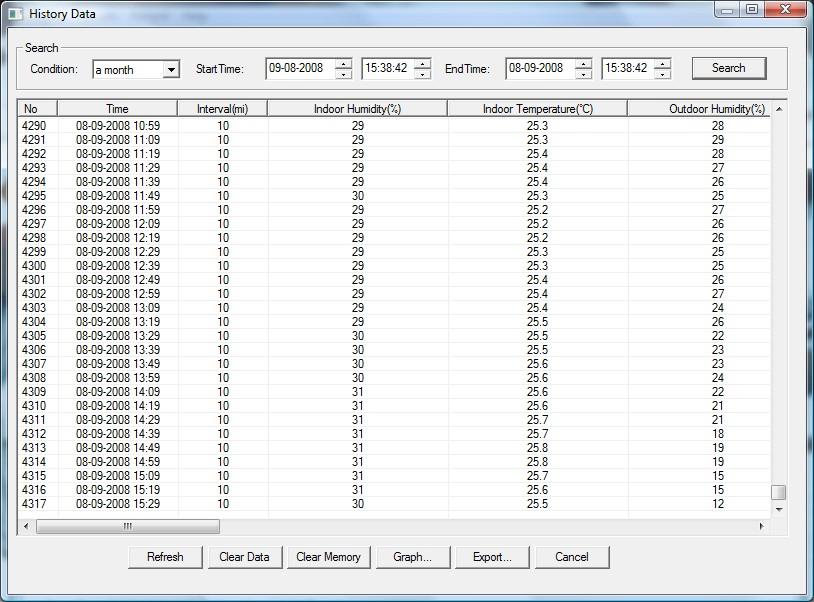Increase StartTime date with up spinner arrow

pyautogui.click(x=344, y=64)
